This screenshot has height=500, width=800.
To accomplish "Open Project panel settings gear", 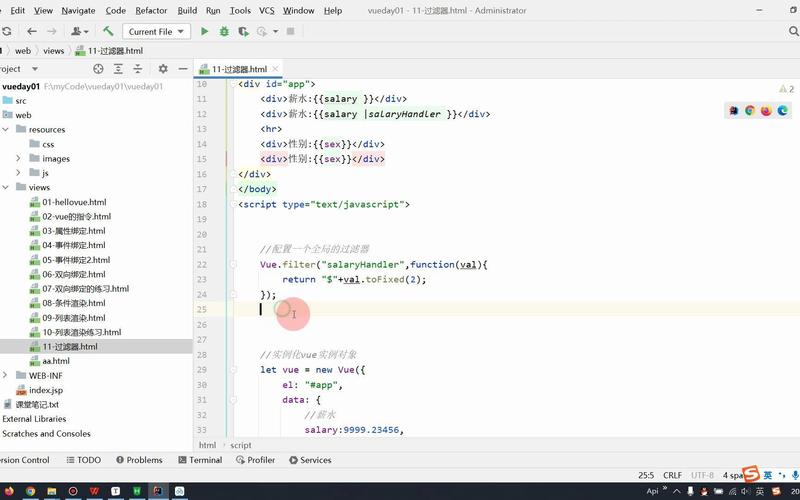I will pos(163,68).
